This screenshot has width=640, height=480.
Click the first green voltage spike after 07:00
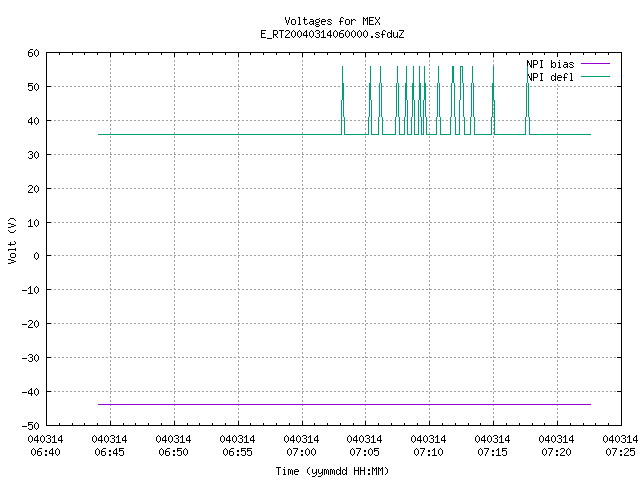pyautogui.click(x=343, y=100)
